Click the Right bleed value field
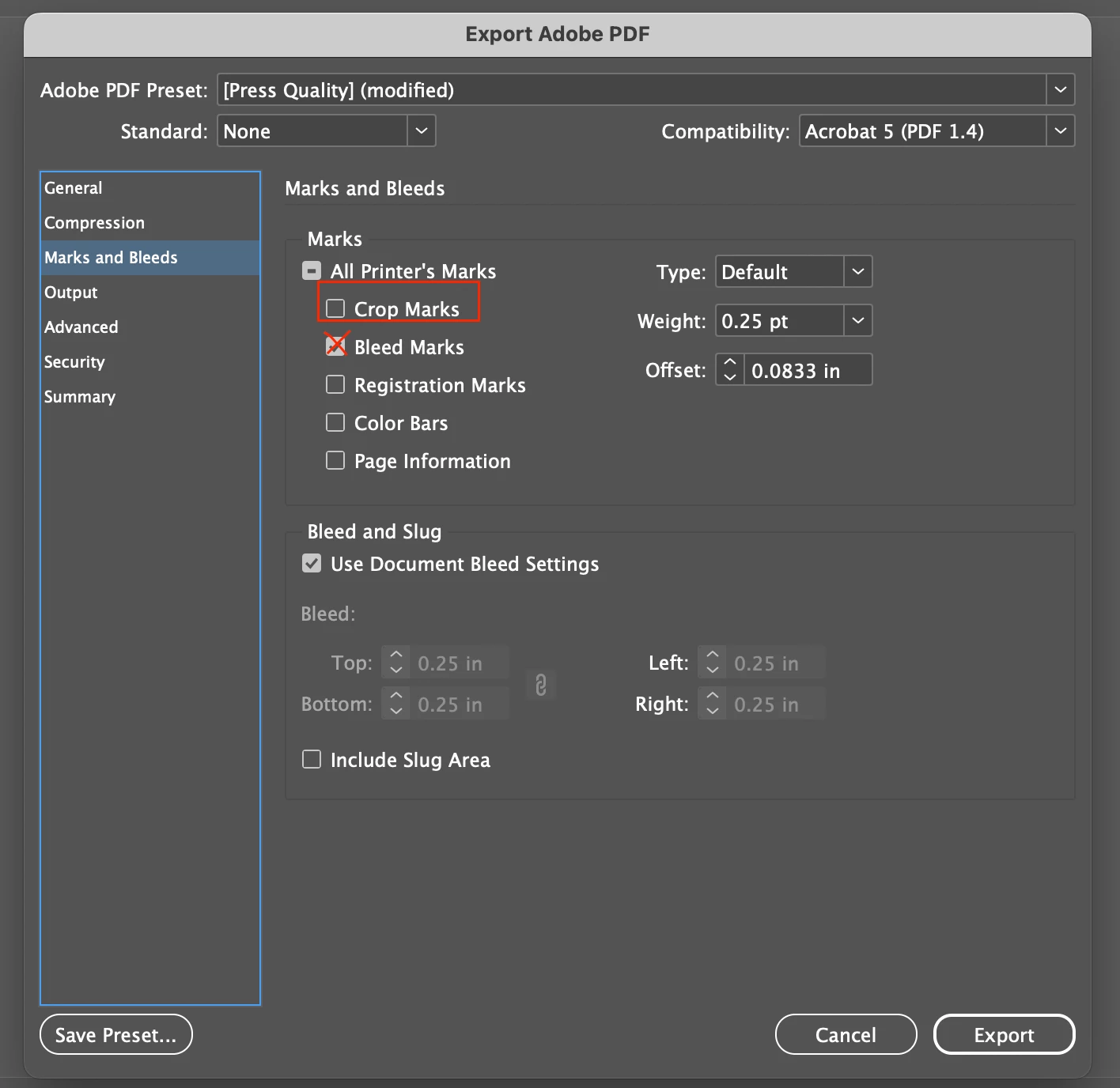The height and width of the screenshot is (1088, 1120). pos(775,704)
